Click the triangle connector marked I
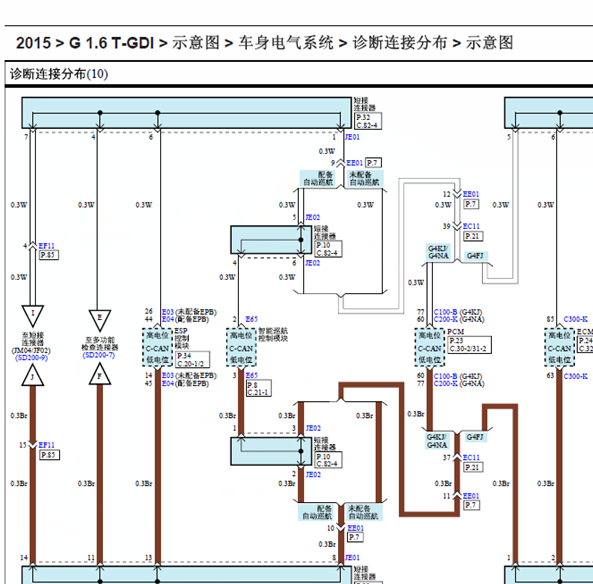The image size is (593, 584). [x=33, y=314]
